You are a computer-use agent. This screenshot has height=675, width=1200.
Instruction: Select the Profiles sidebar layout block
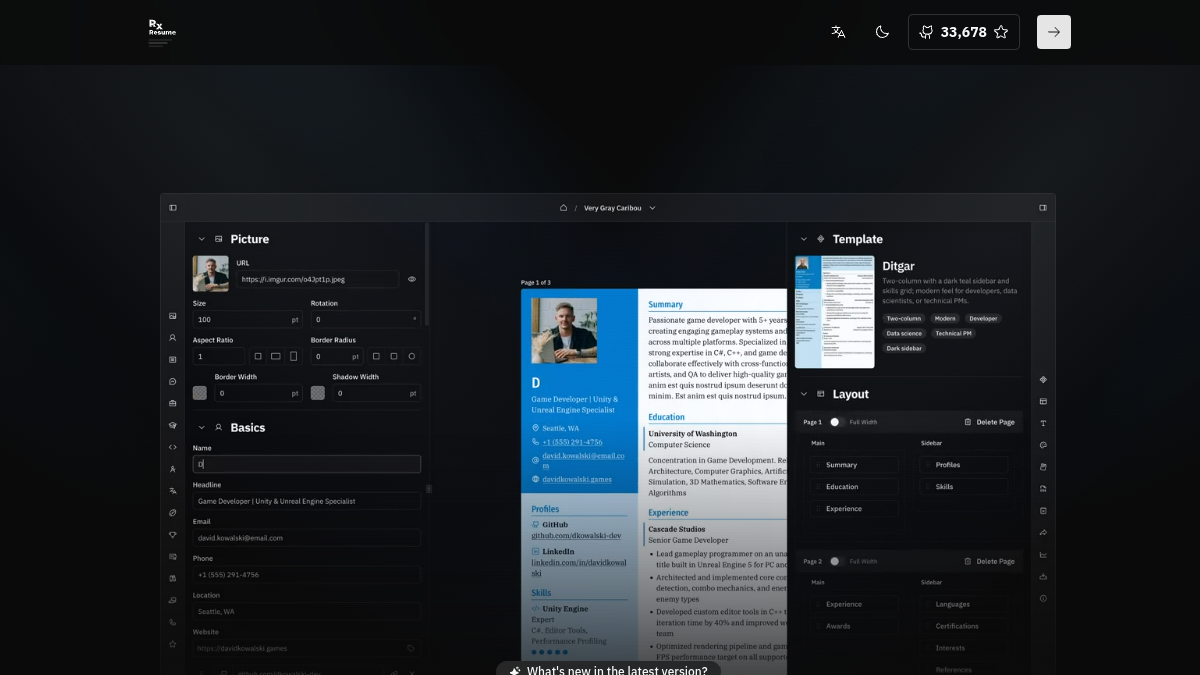(x=964, y=465)
